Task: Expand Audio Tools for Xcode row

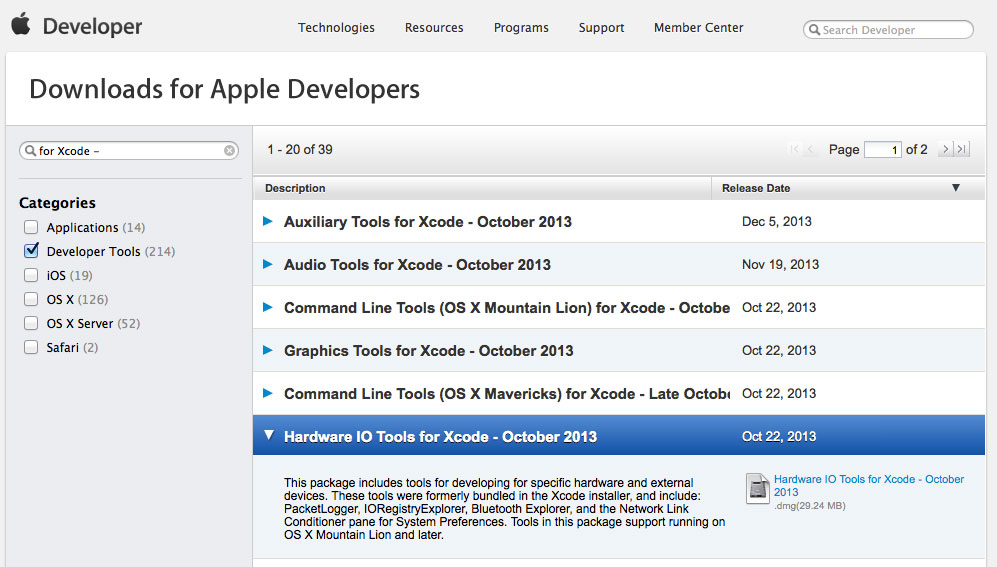Action: click(268, 264)
